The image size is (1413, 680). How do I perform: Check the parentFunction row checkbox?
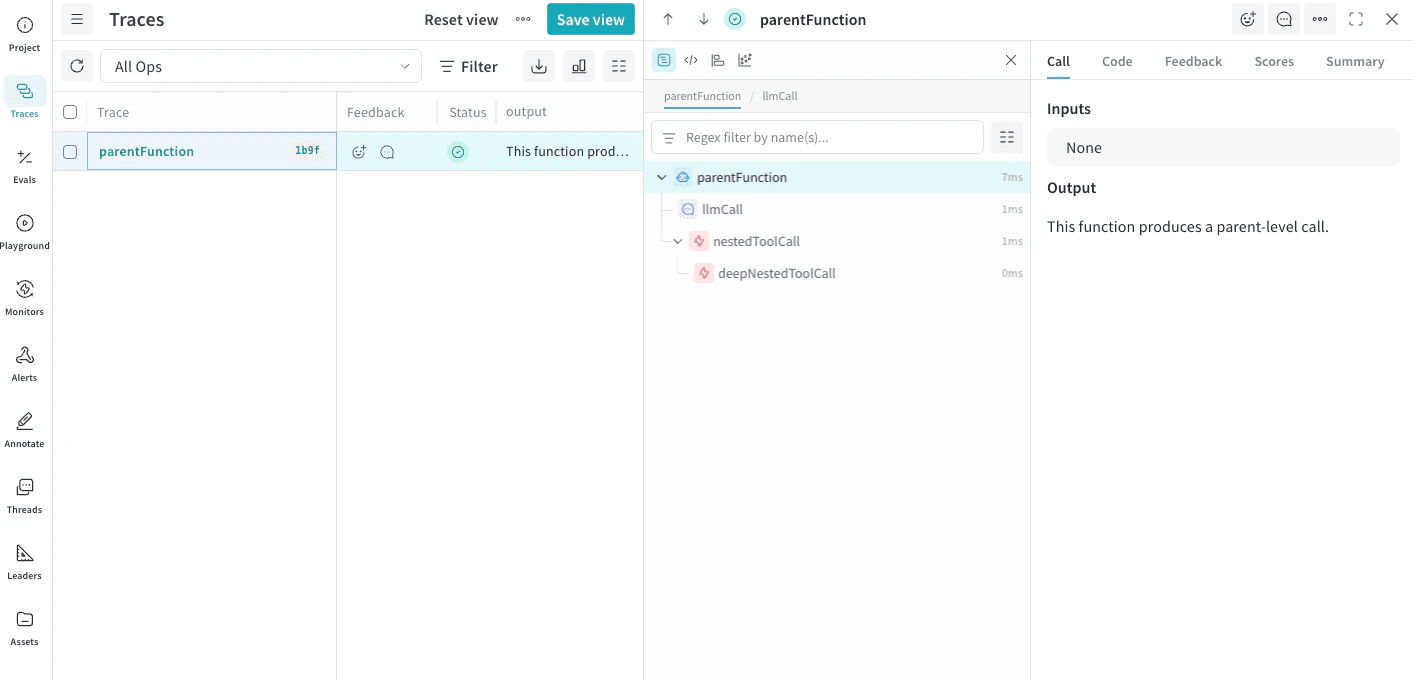(x=70, y=151)
